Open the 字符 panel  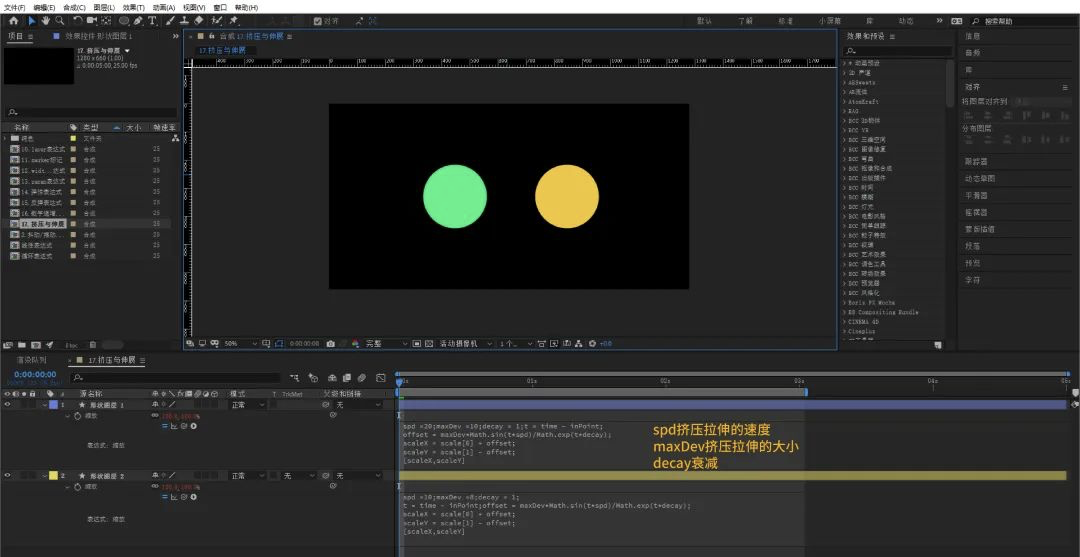pyautogui.click(x=972, y=280)
